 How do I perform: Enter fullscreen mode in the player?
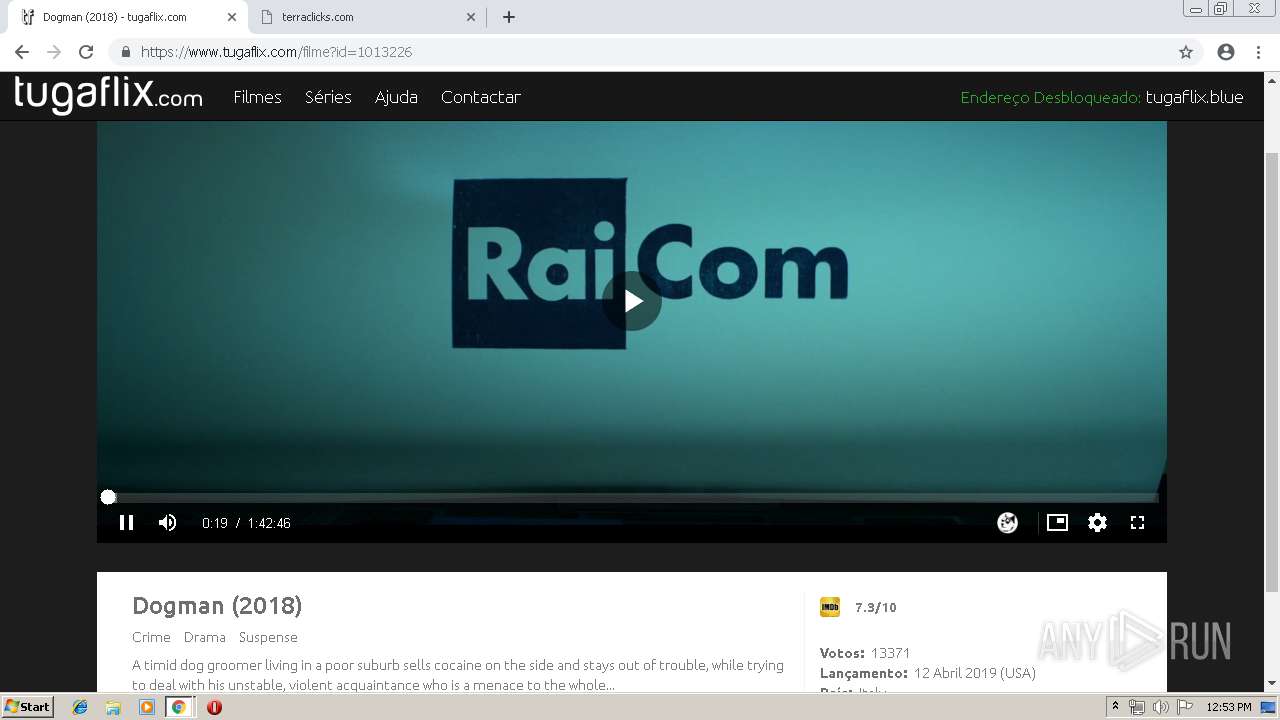pyautogui.click(x=1137, y=522)
